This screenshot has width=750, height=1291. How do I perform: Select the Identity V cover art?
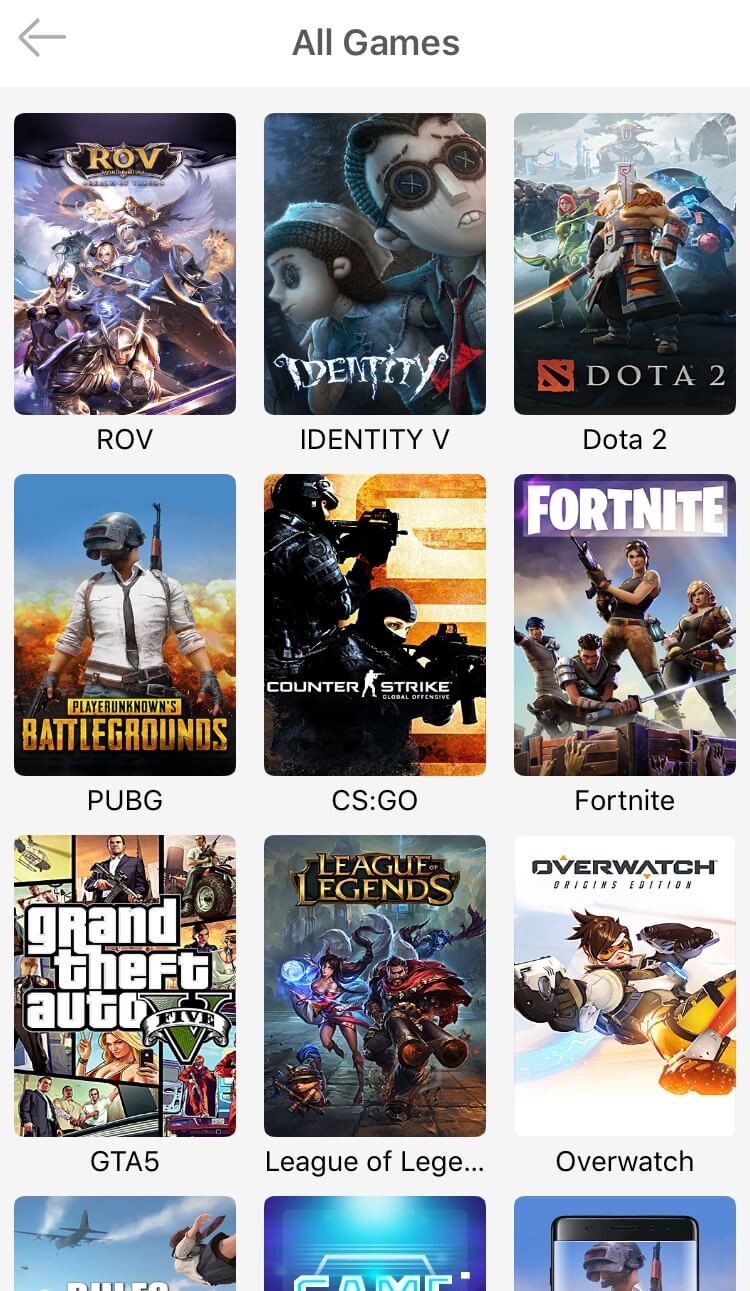click(375, 264)
